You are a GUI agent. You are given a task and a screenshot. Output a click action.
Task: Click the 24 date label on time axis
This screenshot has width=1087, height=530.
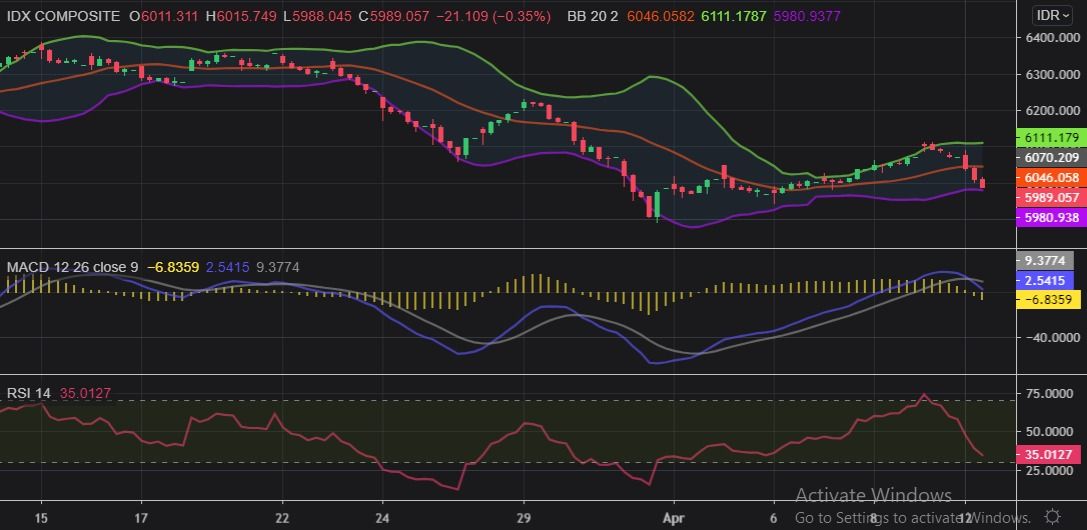[x=383, y=518]
